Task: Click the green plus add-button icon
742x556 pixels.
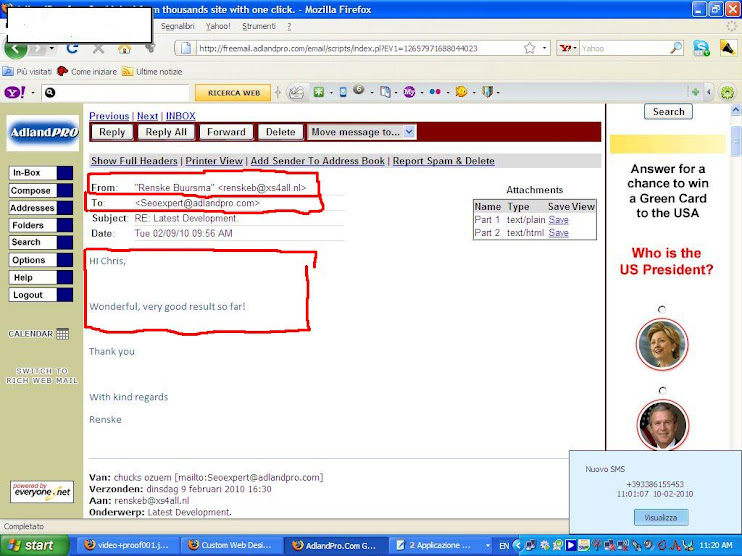Action: pos(695,92)
